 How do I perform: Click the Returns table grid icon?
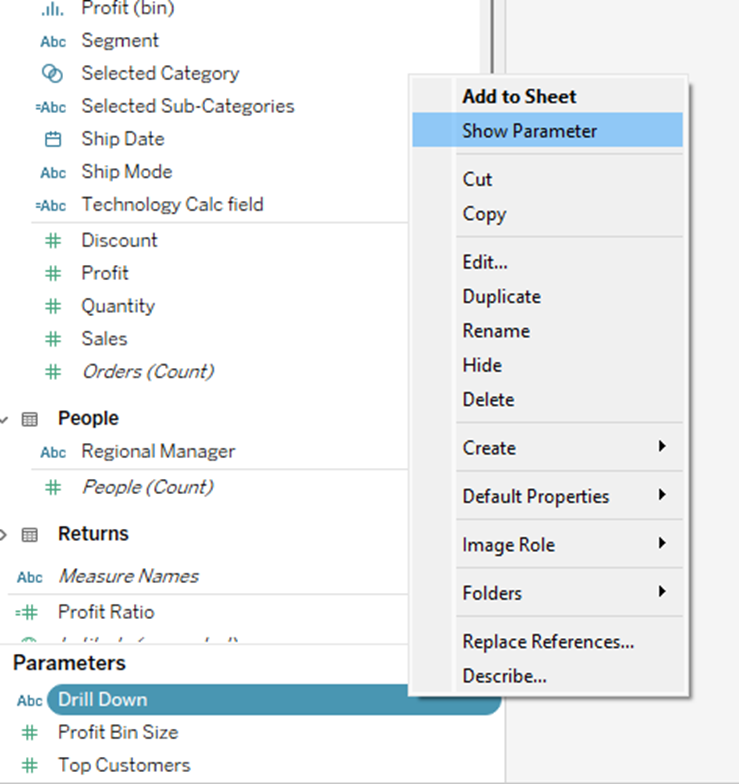[x=30, y=534]
